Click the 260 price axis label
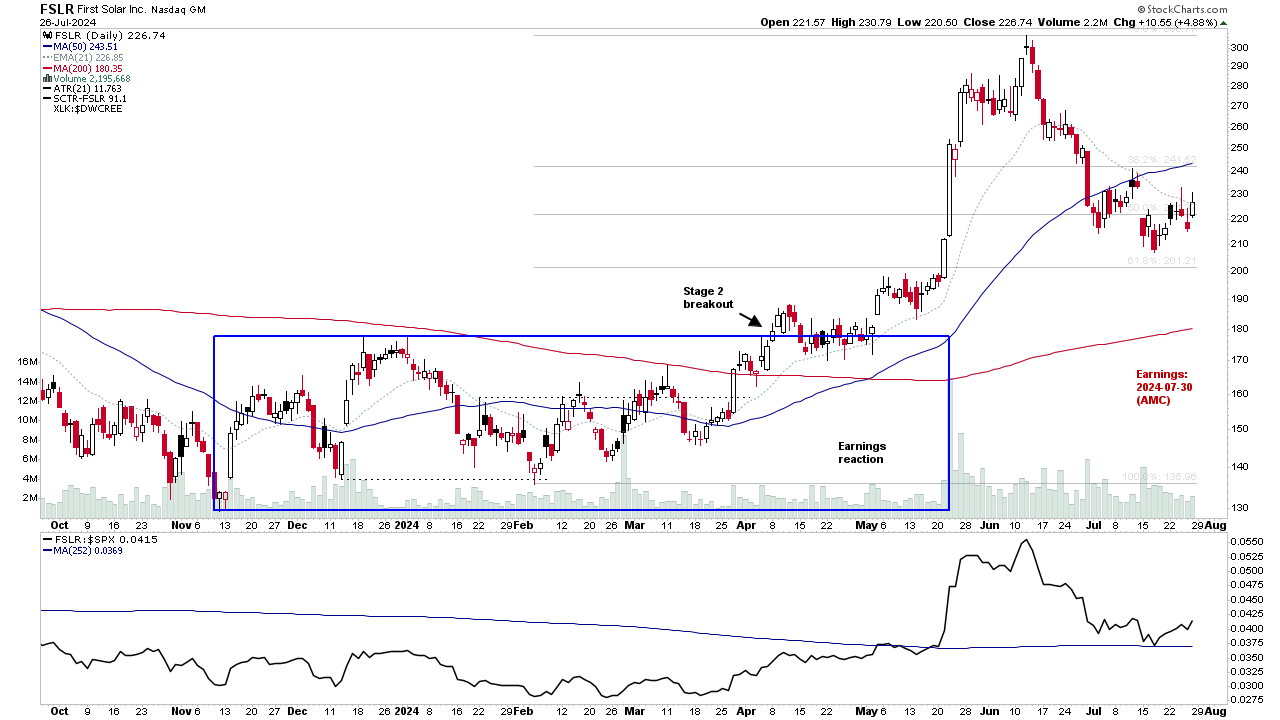 click(1239, 127)
